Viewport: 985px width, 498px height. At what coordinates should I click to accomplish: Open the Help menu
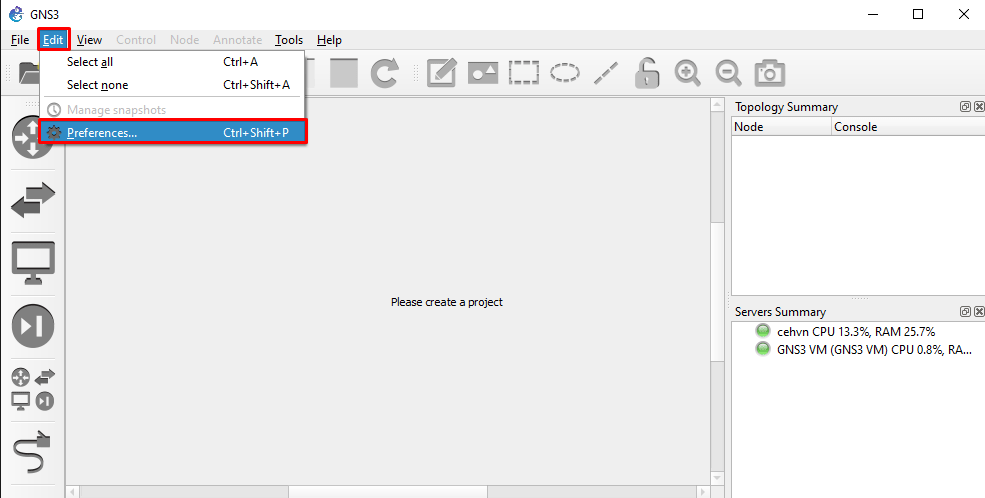click(329, 40)
